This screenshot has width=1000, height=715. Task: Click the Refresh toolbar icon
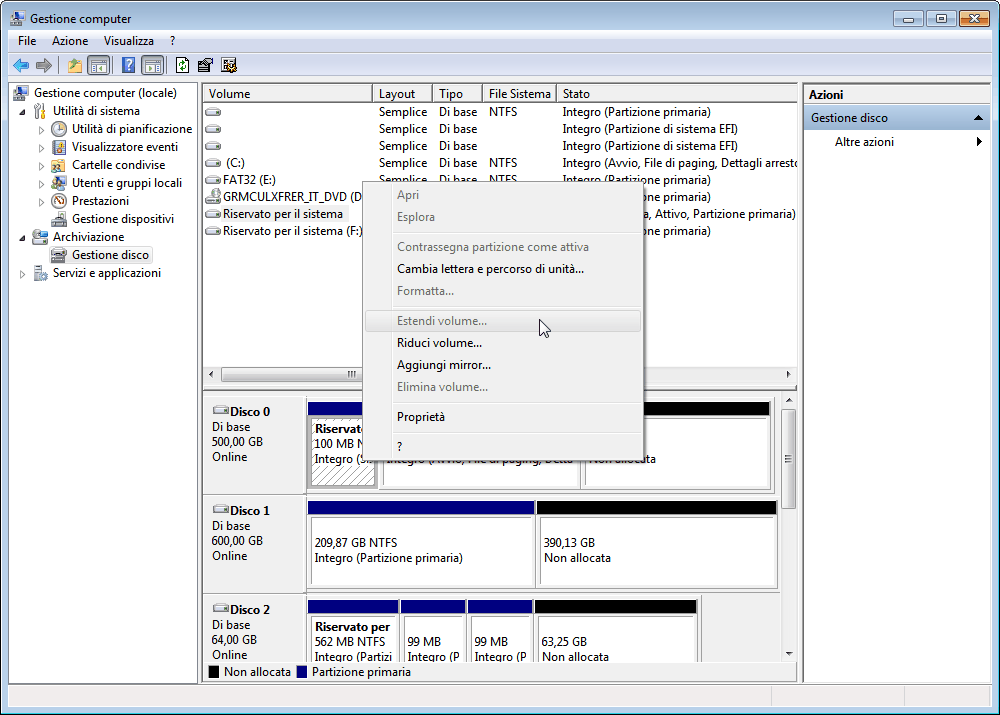pyautogui.click(x=182, y=66)
